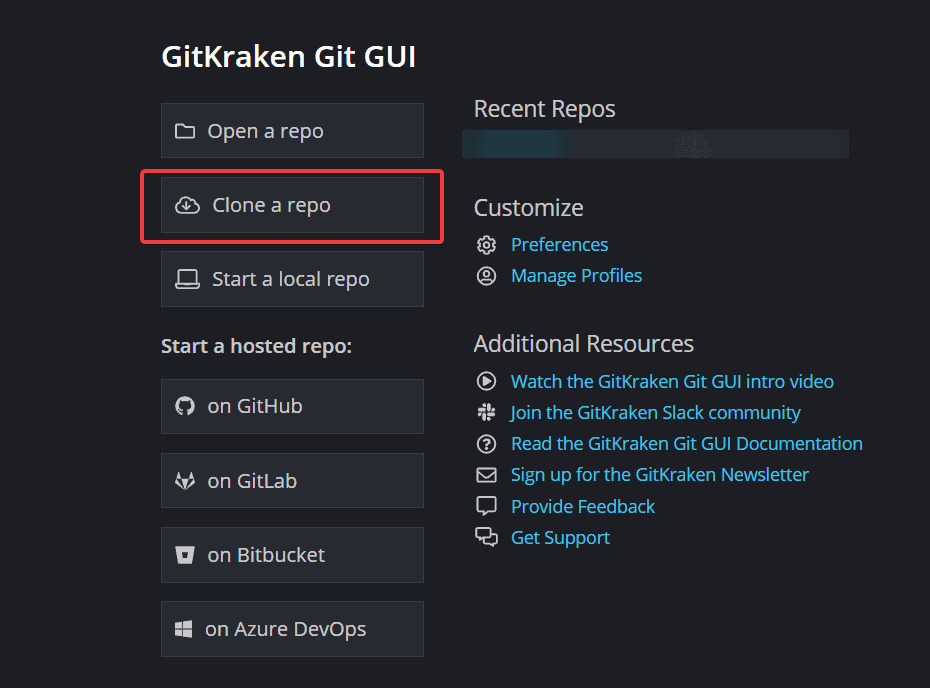Open the Get Support link
Viewport: 930px width, 688px height.
tap(560, 538)
